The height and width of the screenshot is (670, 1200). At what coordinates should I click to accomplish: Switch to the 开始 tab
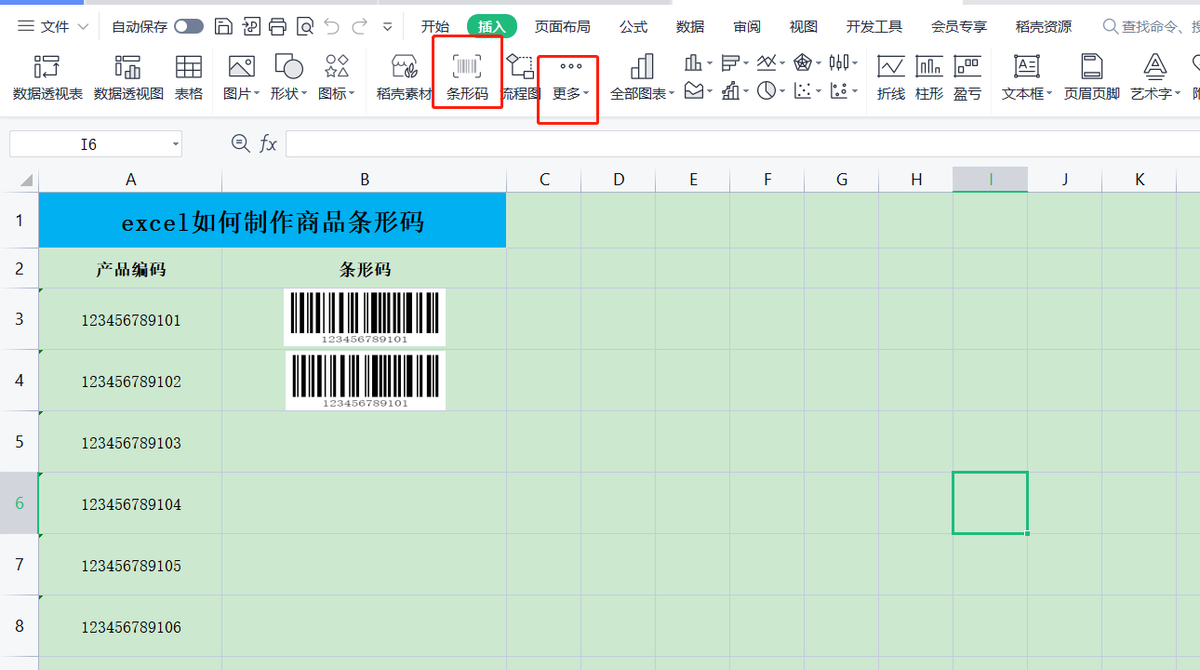pos(435,27)
